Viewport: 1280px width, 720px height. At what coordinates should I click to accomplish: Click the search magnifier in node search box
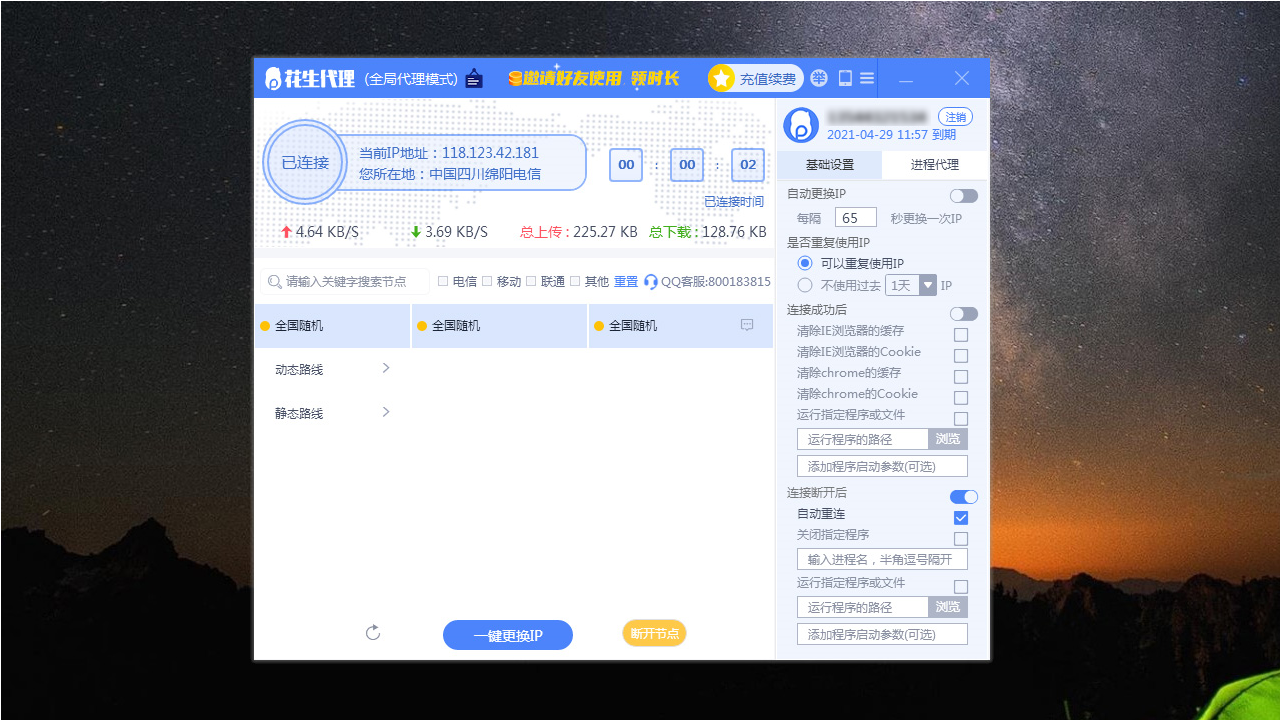(x=274, y=281)
